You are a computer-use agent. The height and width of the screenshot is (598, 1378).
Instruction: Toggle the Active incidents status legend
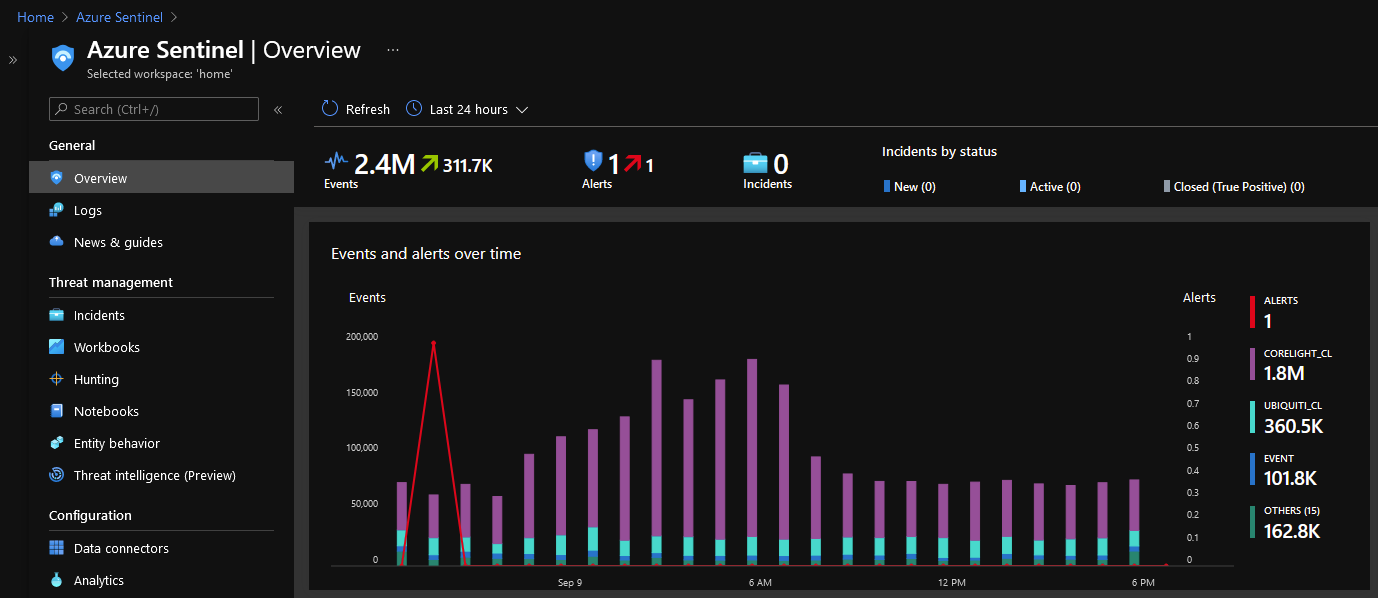coord(1049,186)
